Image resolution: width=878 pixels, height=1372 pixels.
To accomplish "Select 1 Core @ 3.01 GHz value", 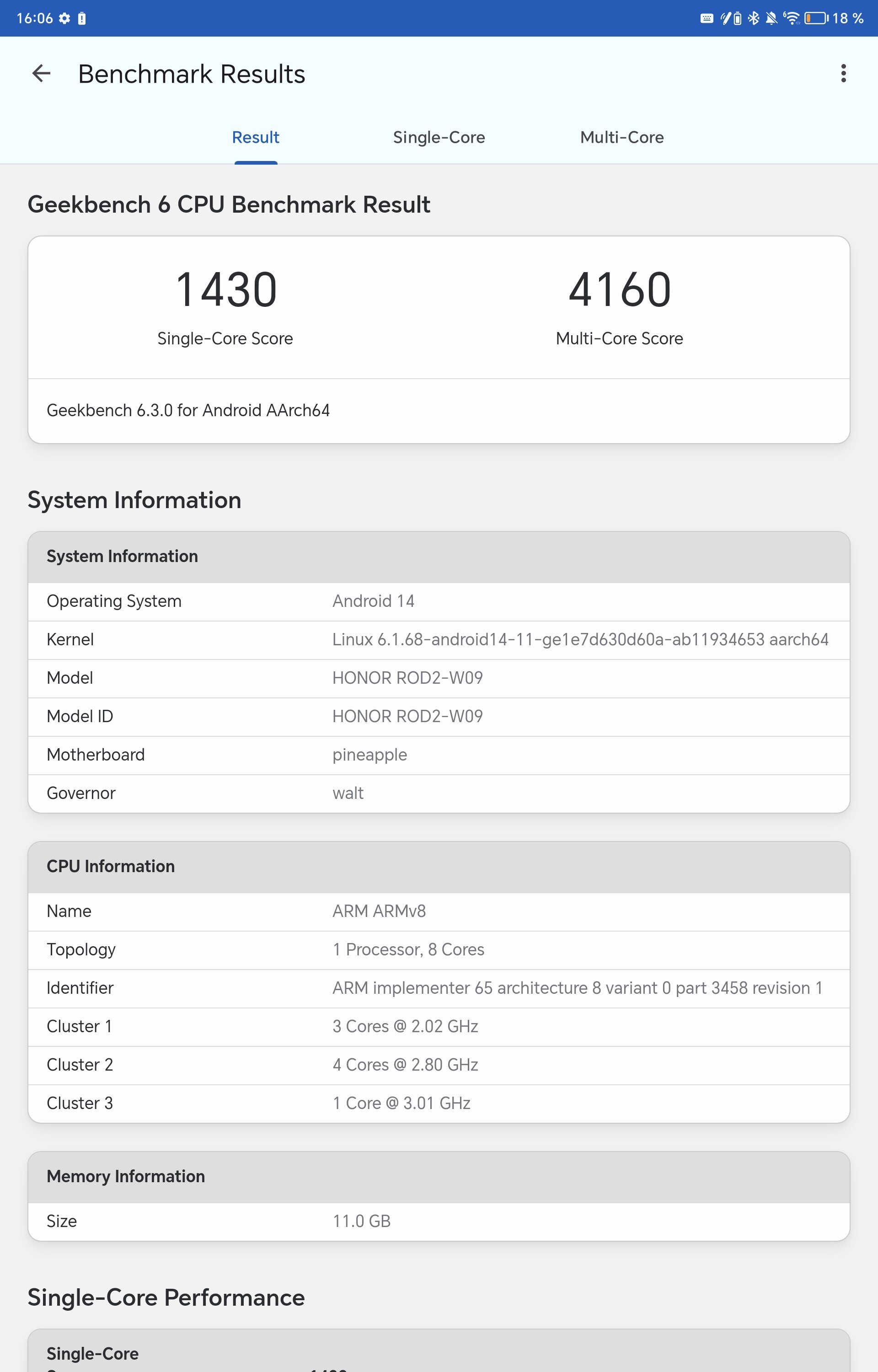I will pyautogui.click(x=402, y=1104).
